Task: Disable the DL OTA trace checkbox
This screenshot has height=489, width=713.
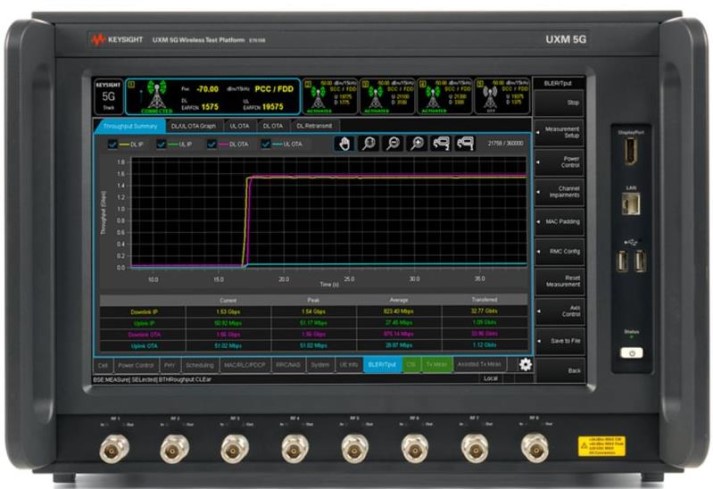Action: point(212,144)
